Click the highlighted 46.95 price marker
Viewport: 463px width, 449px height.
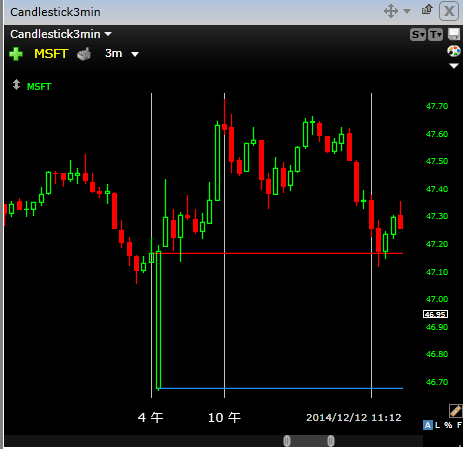click(435, 314)
